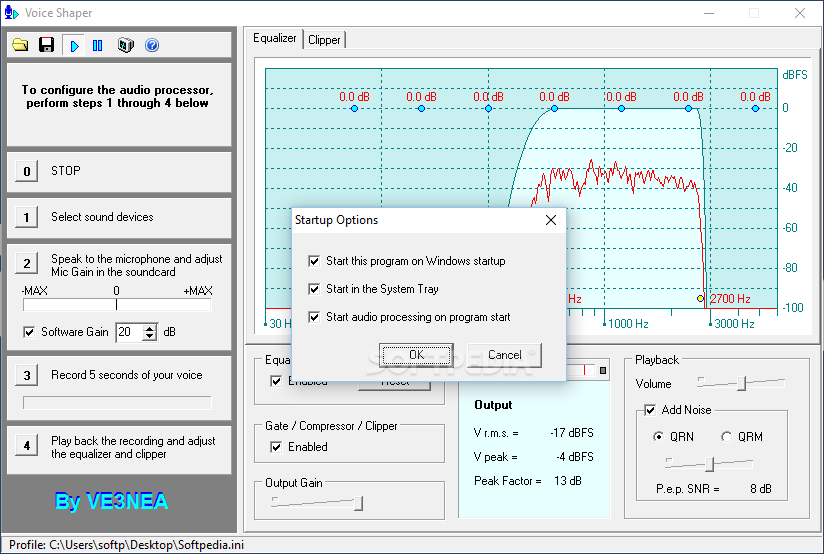Close the Startup Options dialog with X
Viewport: 824px width, 554px height.
tap(551, 220)
